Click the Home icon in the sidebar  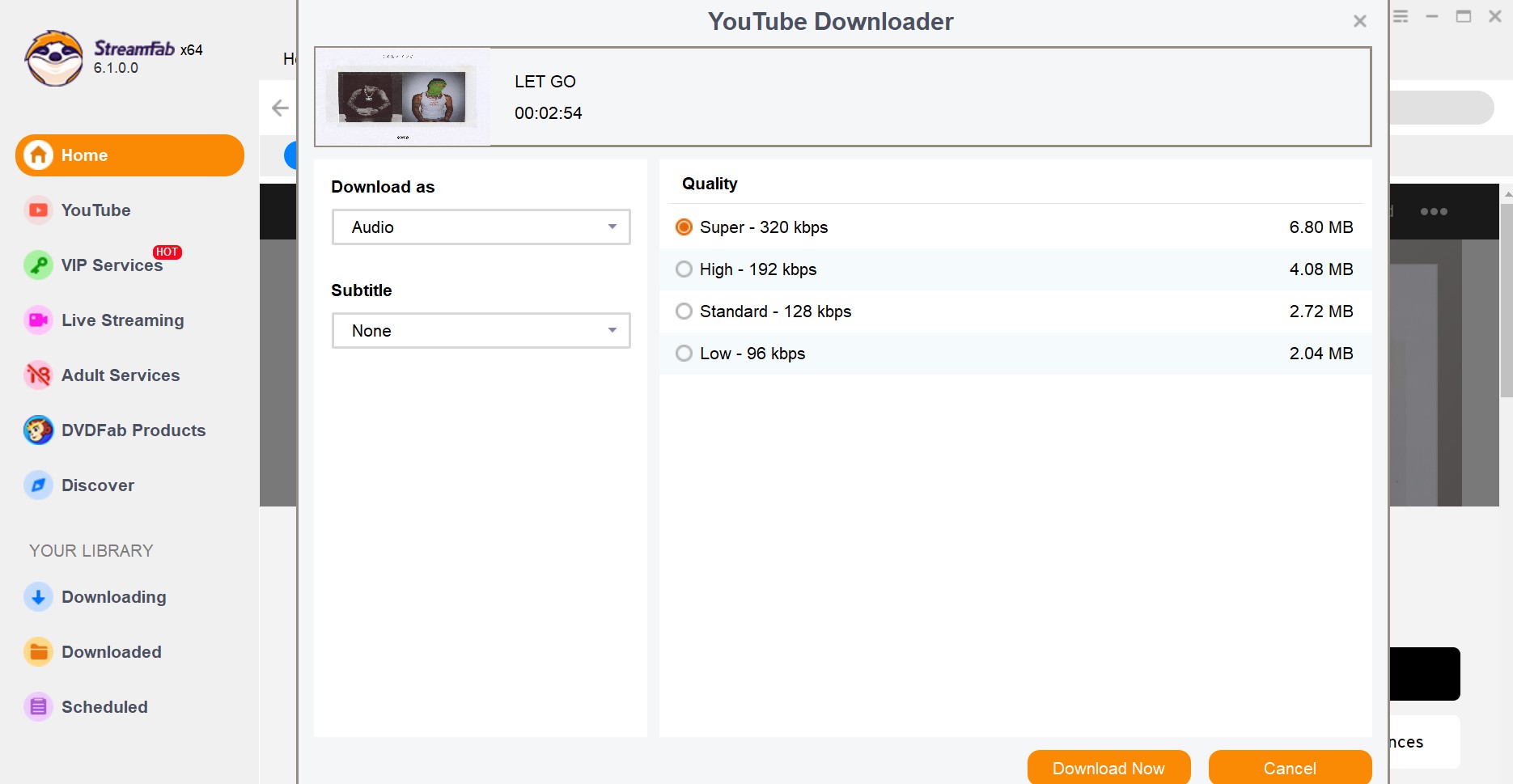38,155
